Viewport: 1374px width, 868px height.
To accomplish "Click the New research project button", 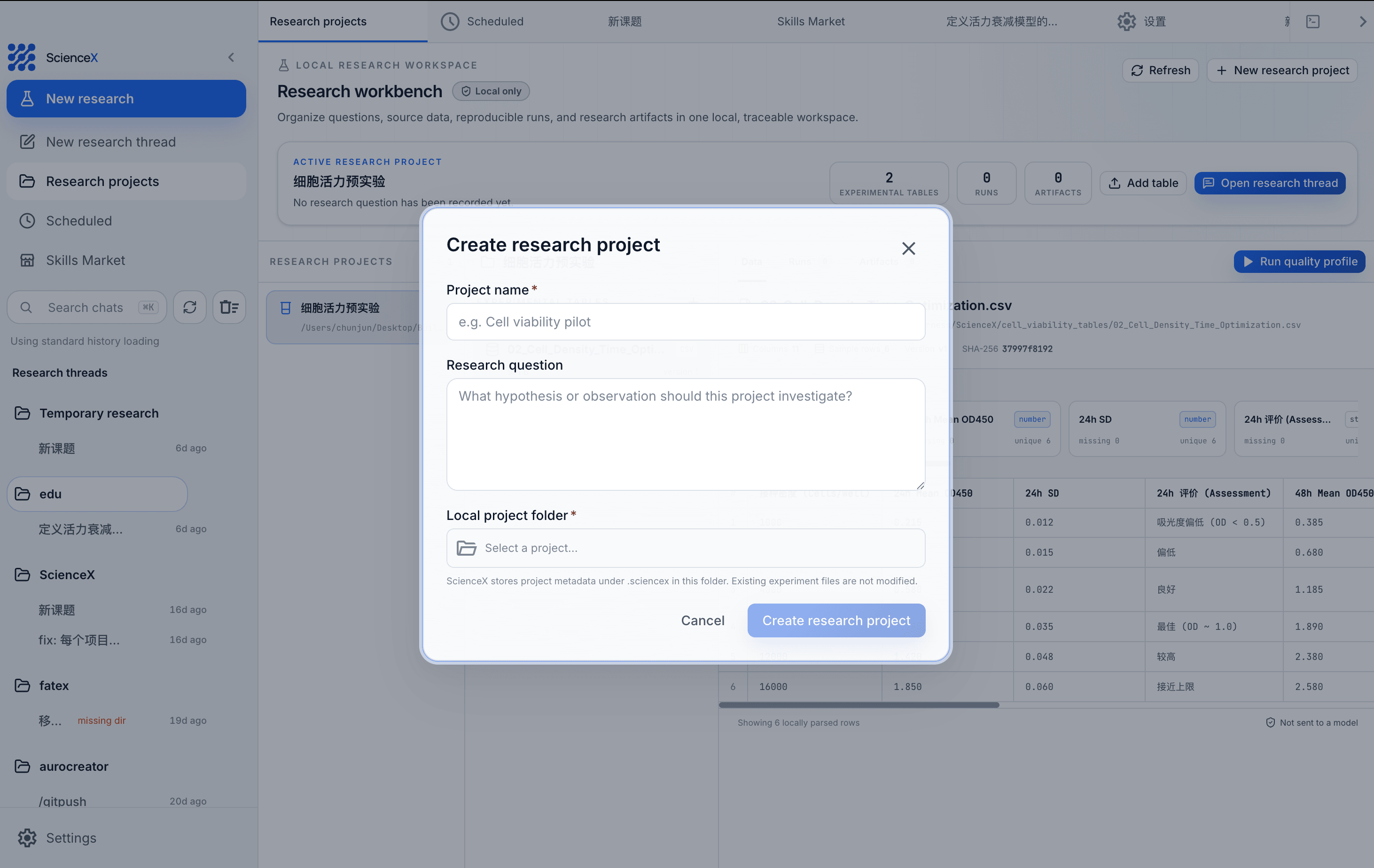I will pos(1282,70).
